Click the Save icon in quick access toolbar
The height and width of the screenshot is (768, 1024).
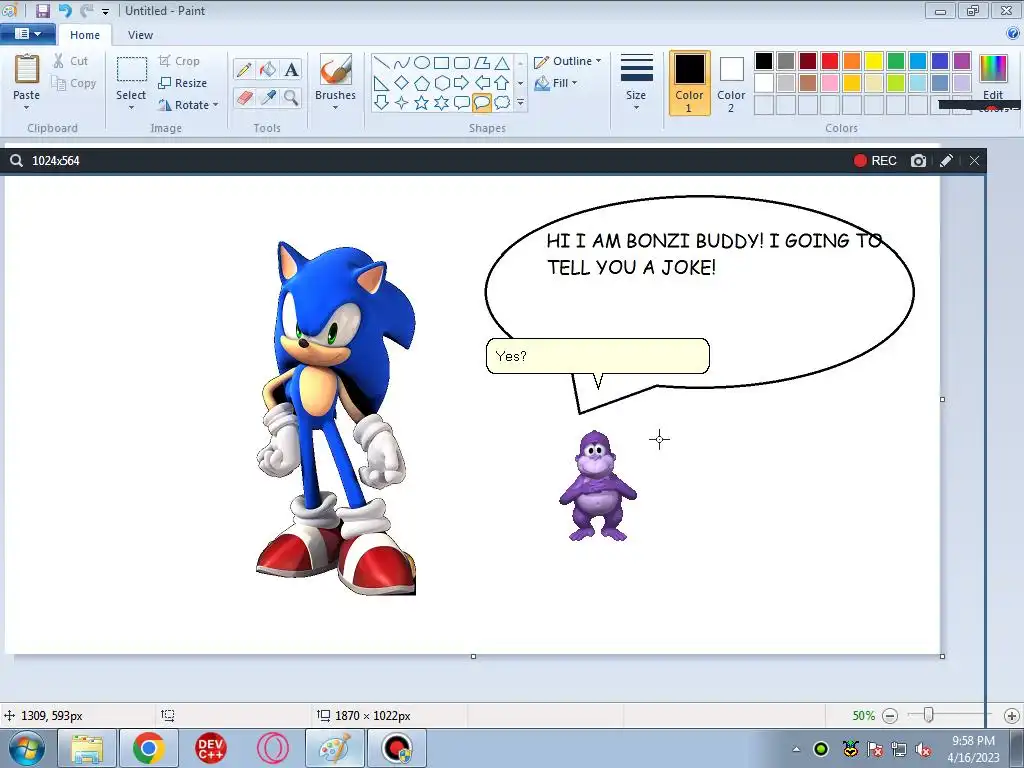(x=42, y=10)
